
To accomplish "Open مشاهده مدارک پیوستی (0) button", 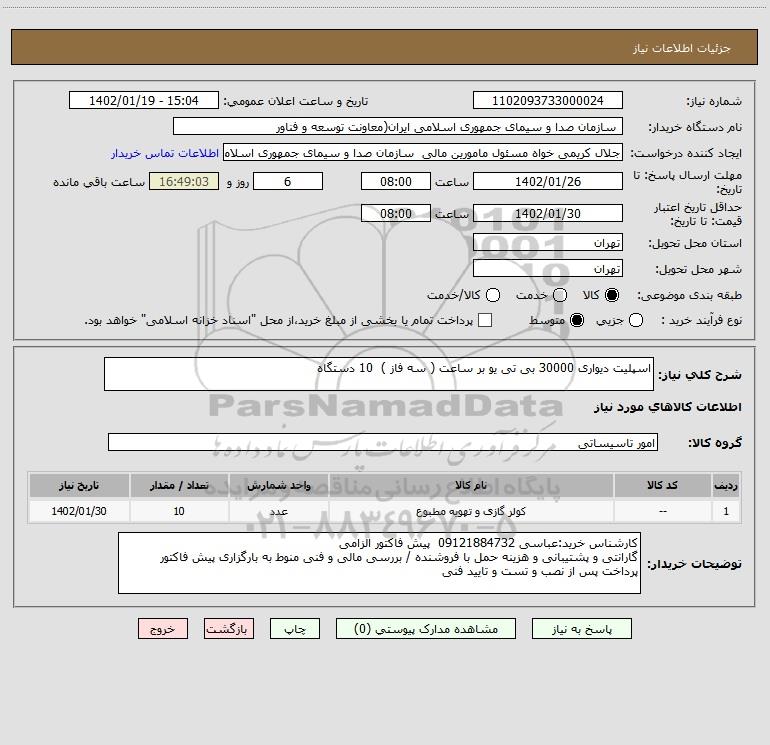I will click(426, 629).
